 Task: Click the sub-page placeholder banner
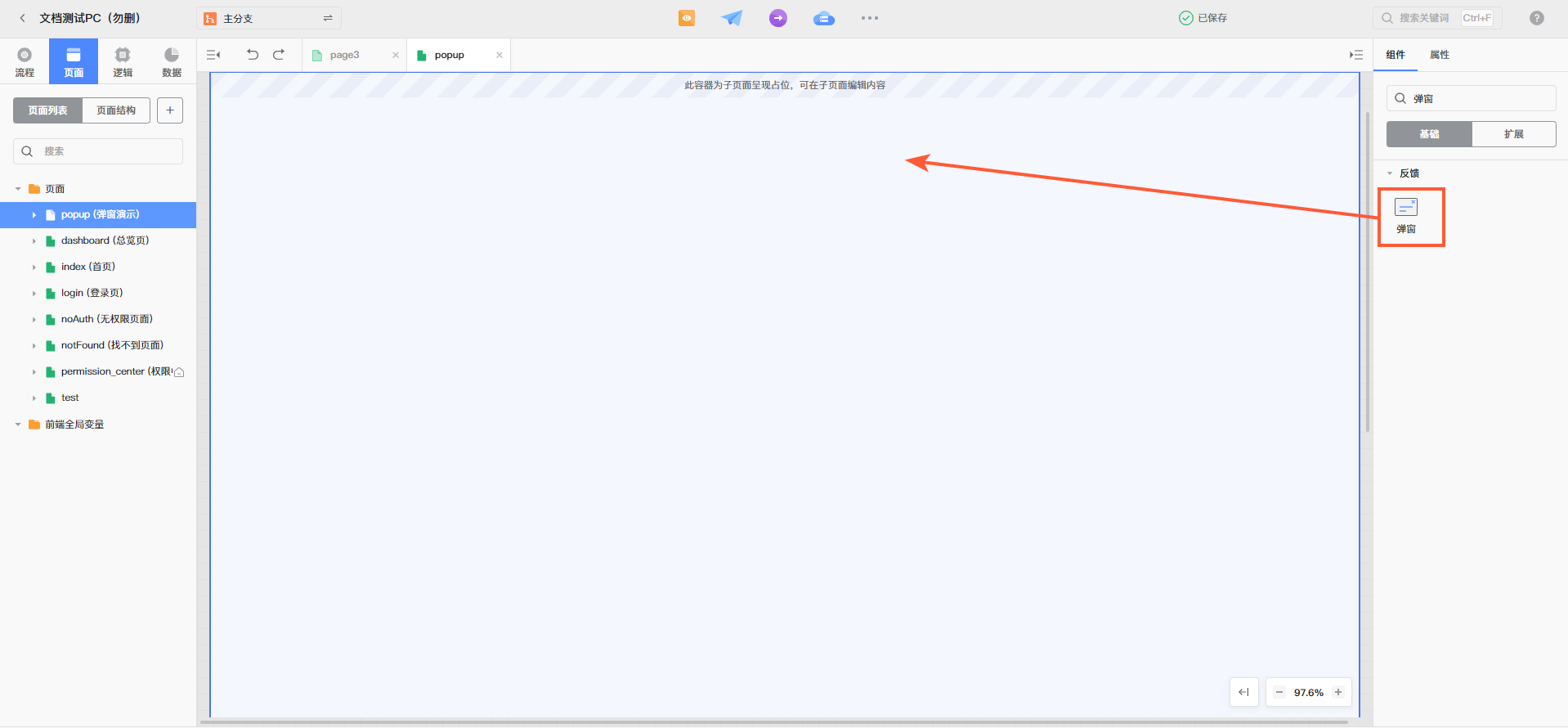pos(785,85)
